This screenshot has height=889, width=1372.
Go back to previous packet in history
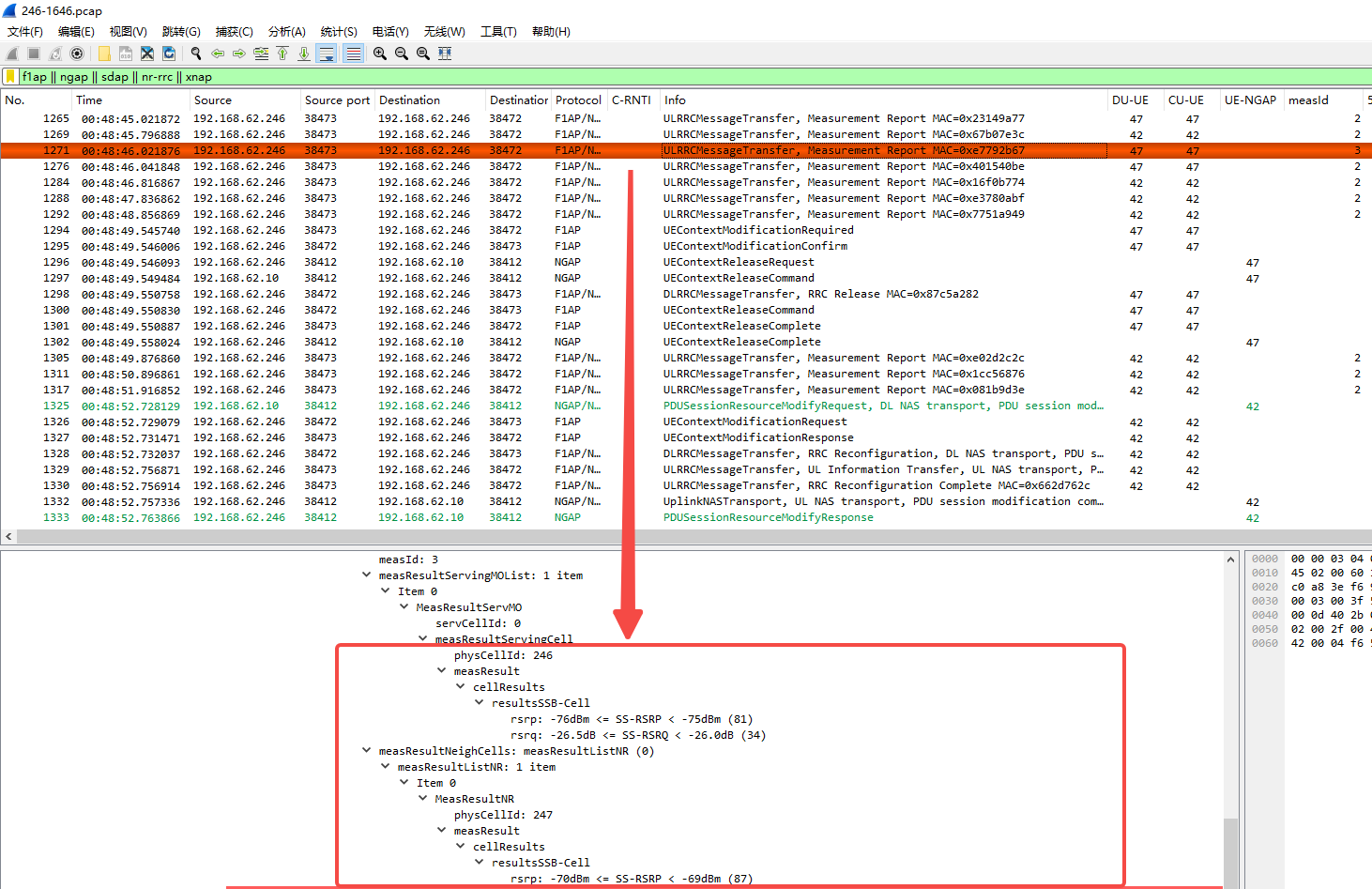(218, 54)
